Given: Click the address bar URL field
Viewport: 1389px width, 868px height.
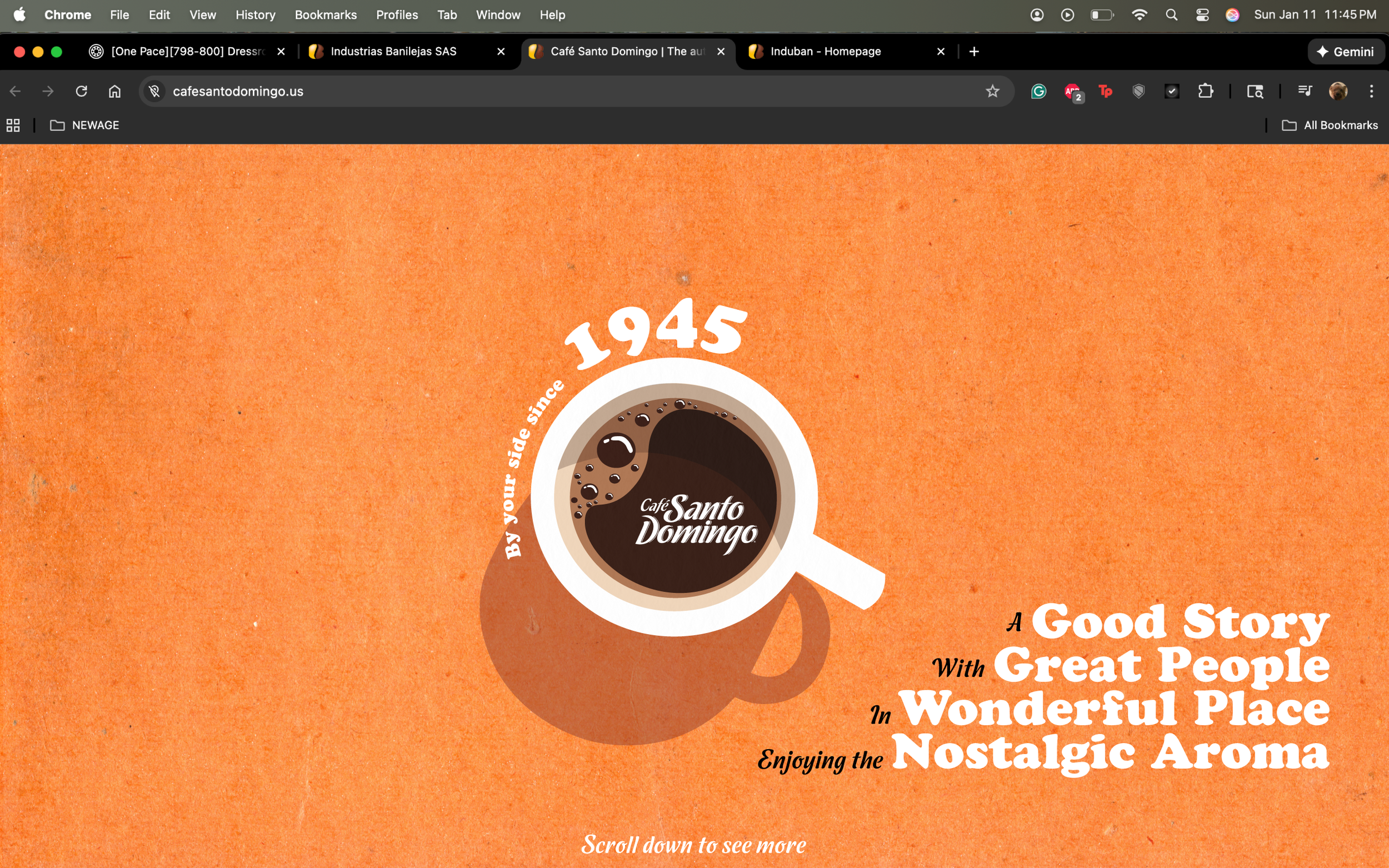Looking at the screenshot, I should tap(517, 91).
